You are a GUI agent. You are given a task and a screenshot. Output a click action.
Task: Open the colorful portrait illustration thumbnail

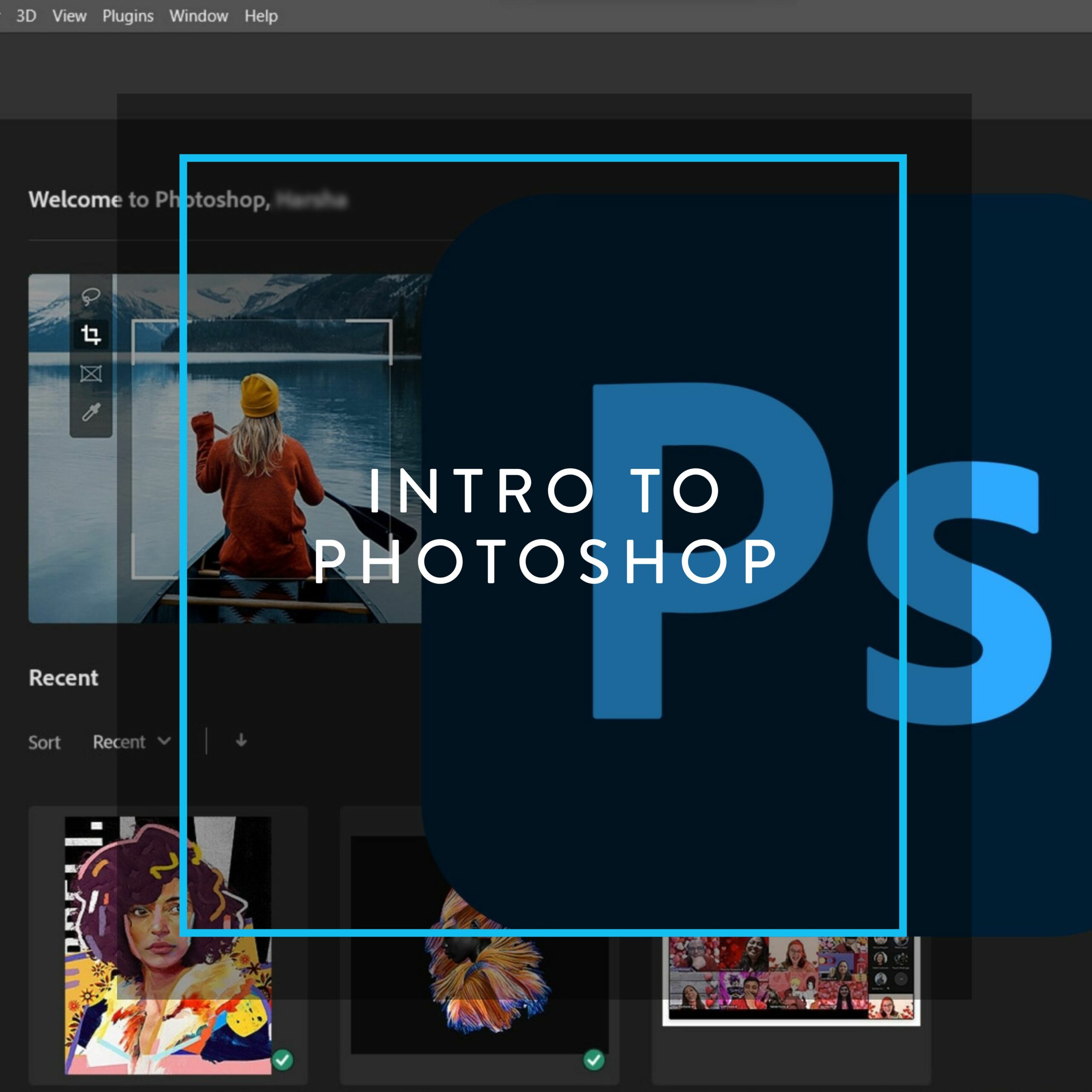(x=168, y=945)
